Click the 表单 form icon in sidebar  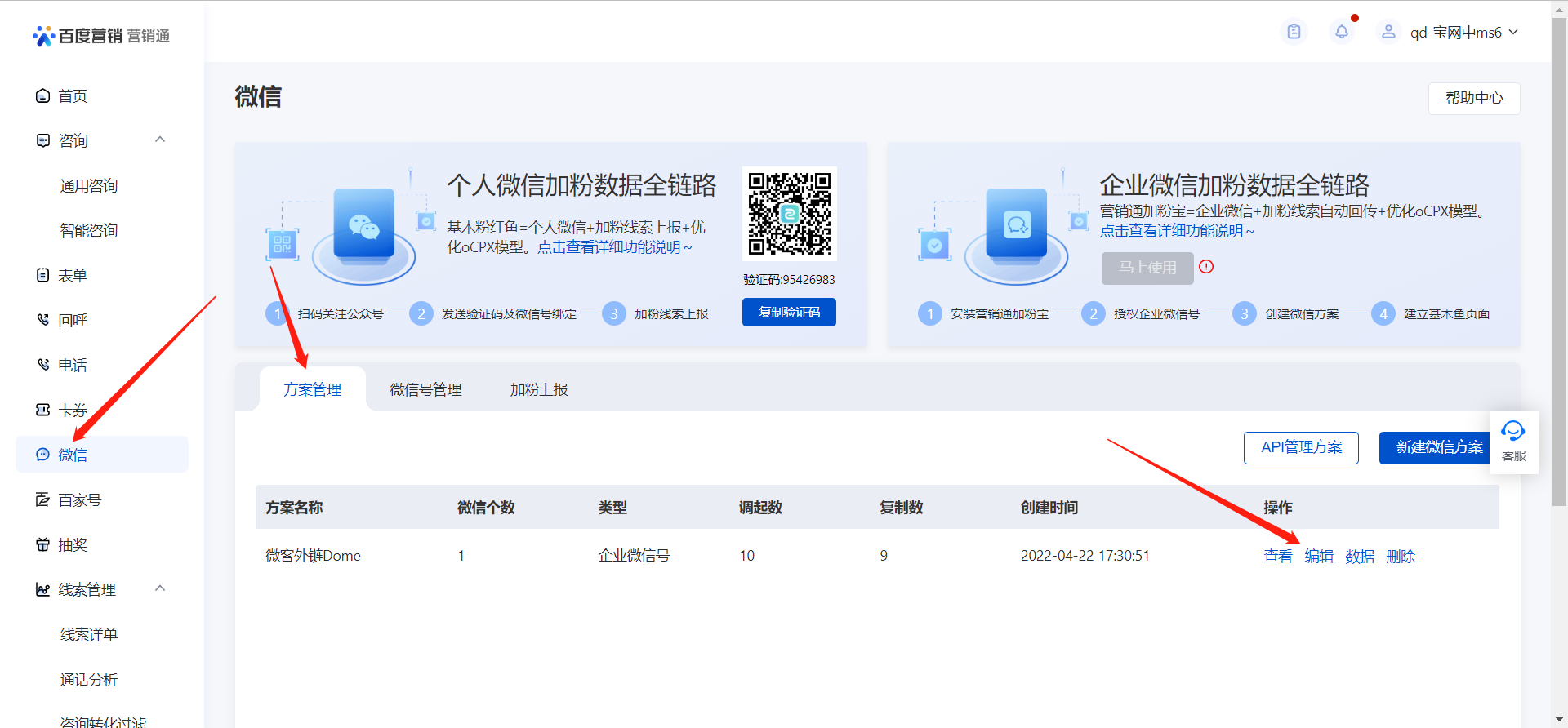pos(43,275)
